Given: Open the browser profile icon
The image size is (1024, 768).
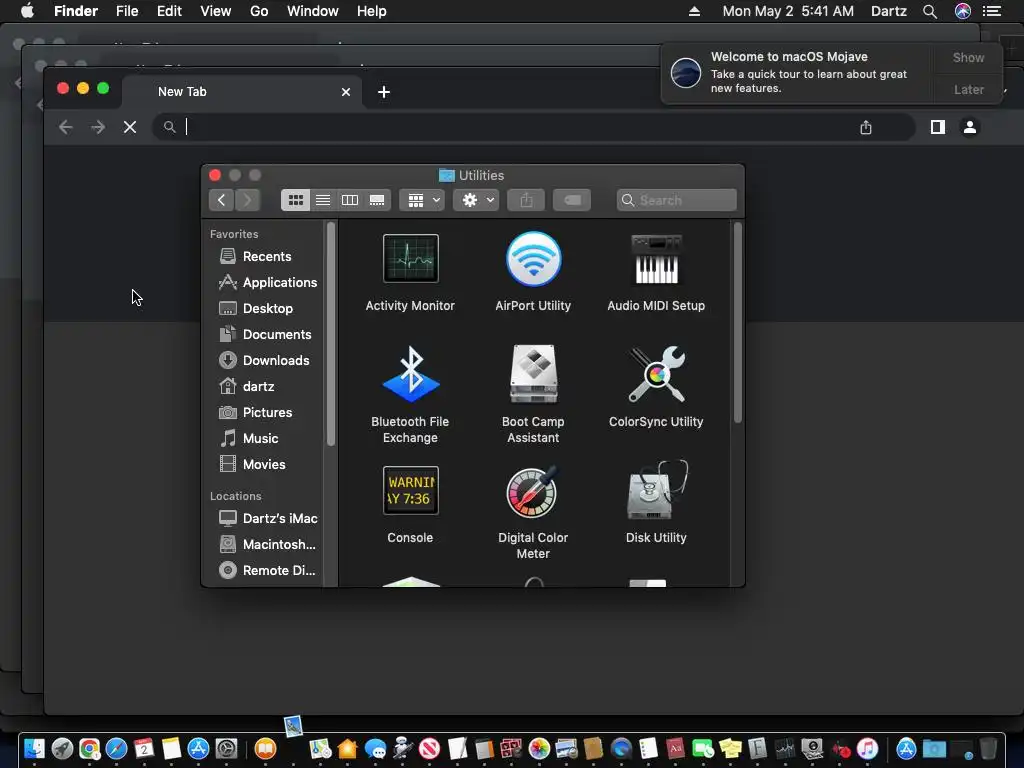Looking at the screenshot, I should point(970,127).
